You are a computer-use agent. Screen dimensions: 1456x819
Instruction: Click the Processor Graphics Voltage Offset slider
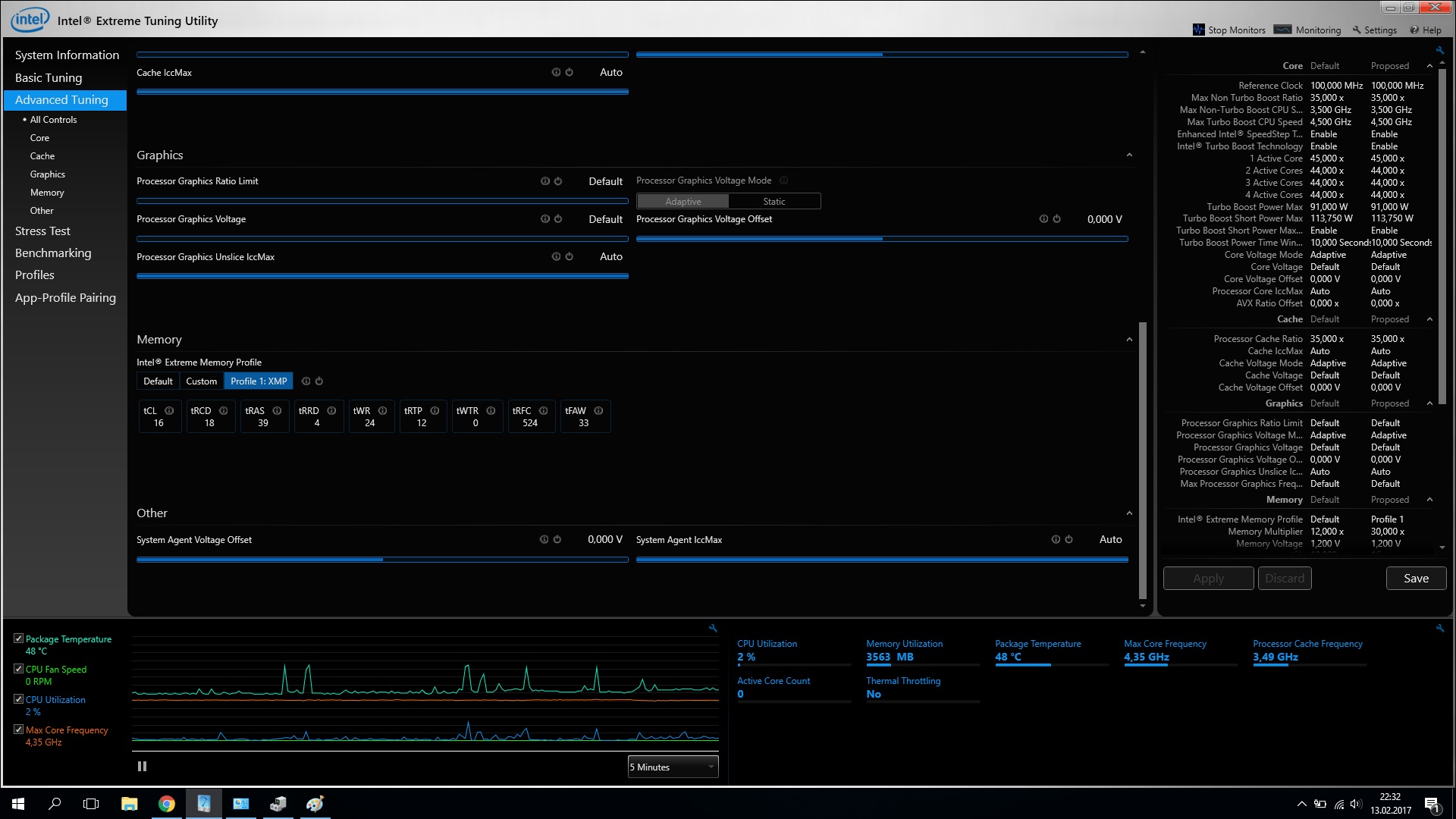882,239
